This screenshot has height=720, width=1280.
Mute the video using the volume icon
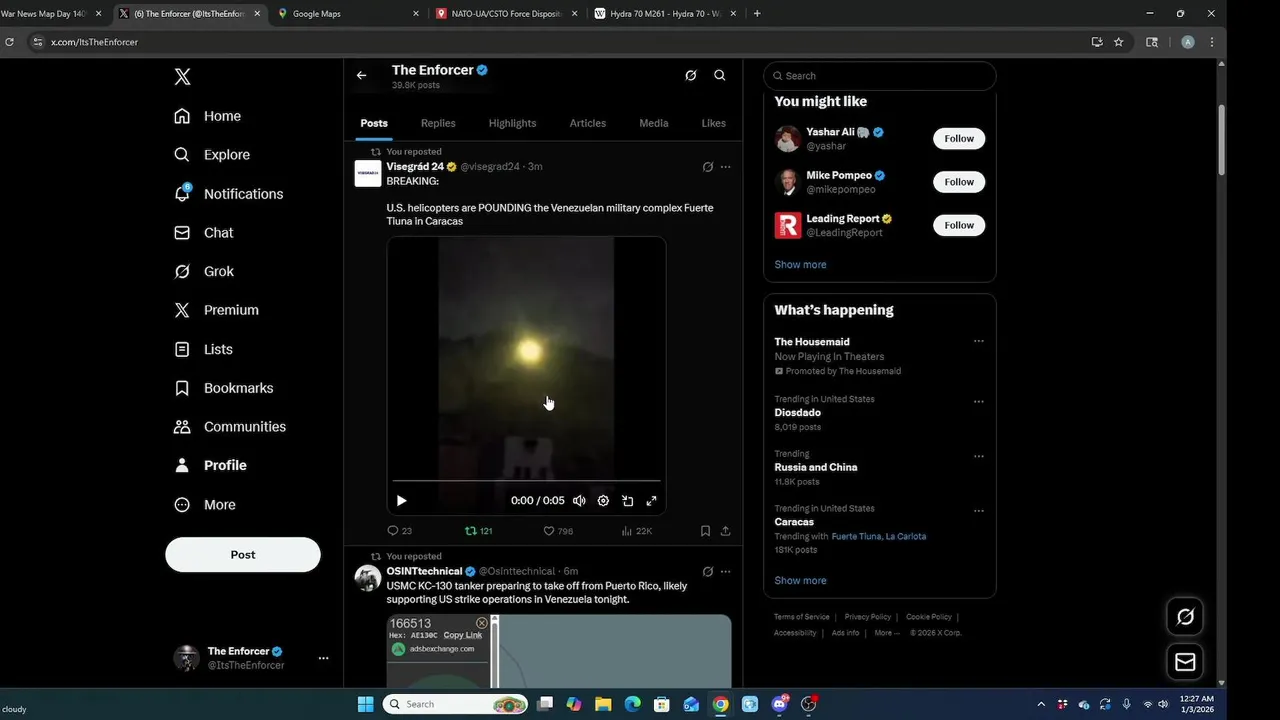pos(579,501)
